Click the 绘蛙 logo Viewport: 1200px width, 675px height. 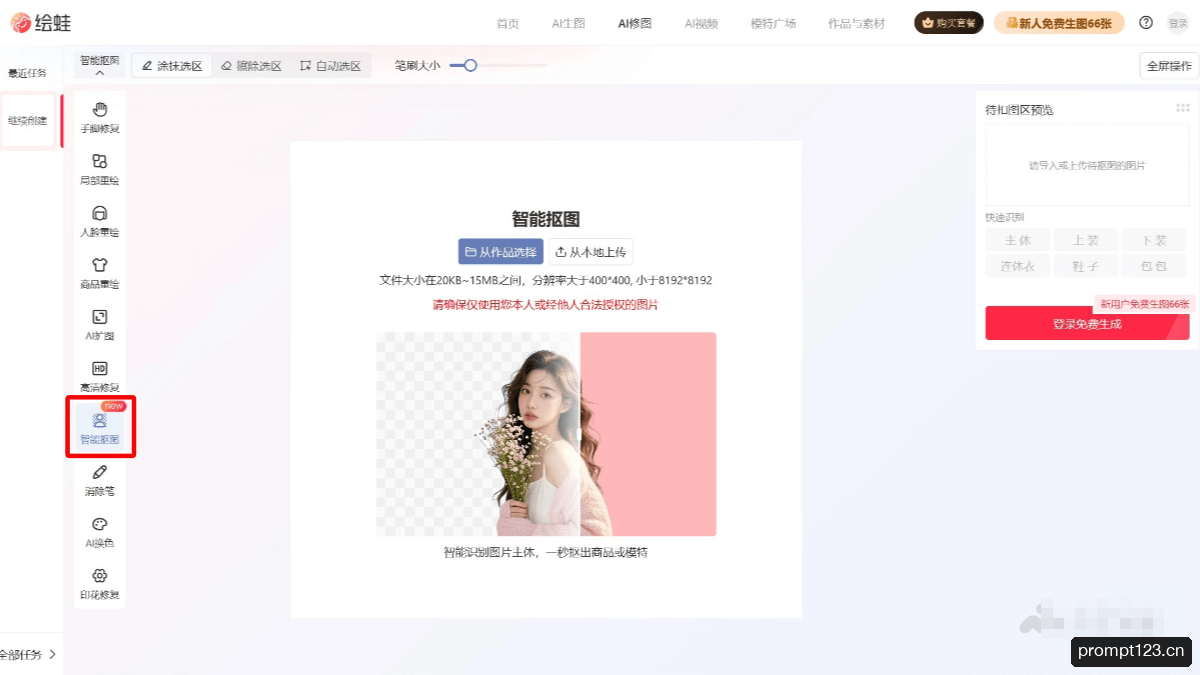(42, 23)
